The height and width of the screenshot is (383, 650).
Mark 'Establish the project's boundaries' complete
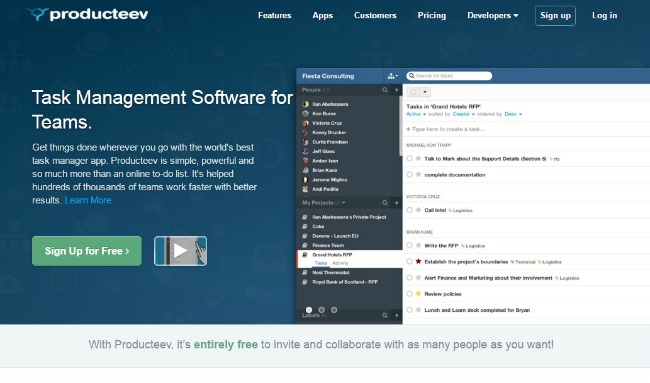click(409, 262)
